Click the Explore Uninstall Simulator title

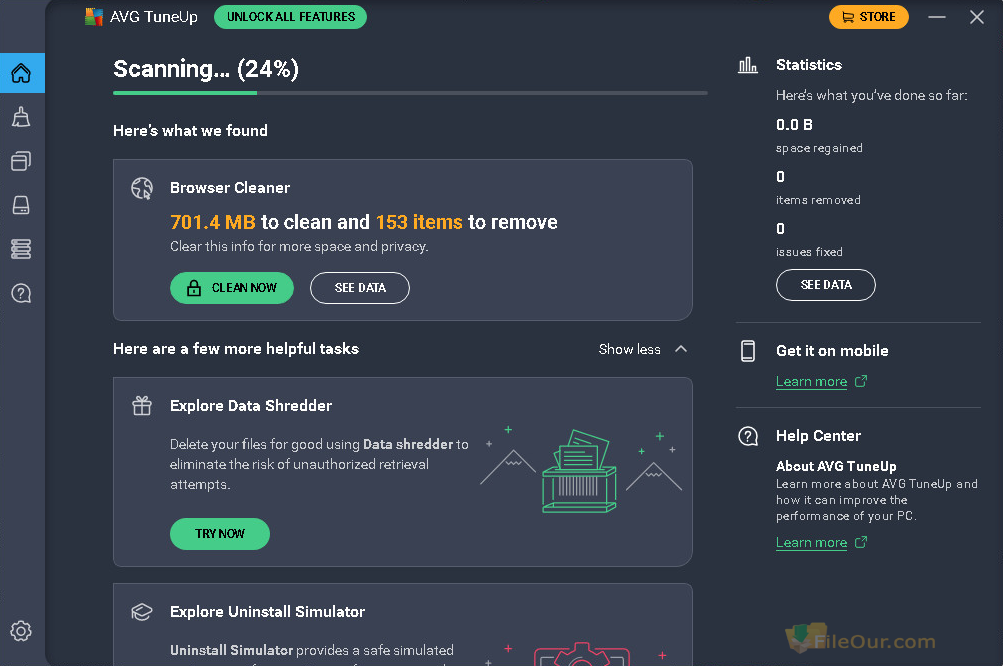tap(267, 612)
